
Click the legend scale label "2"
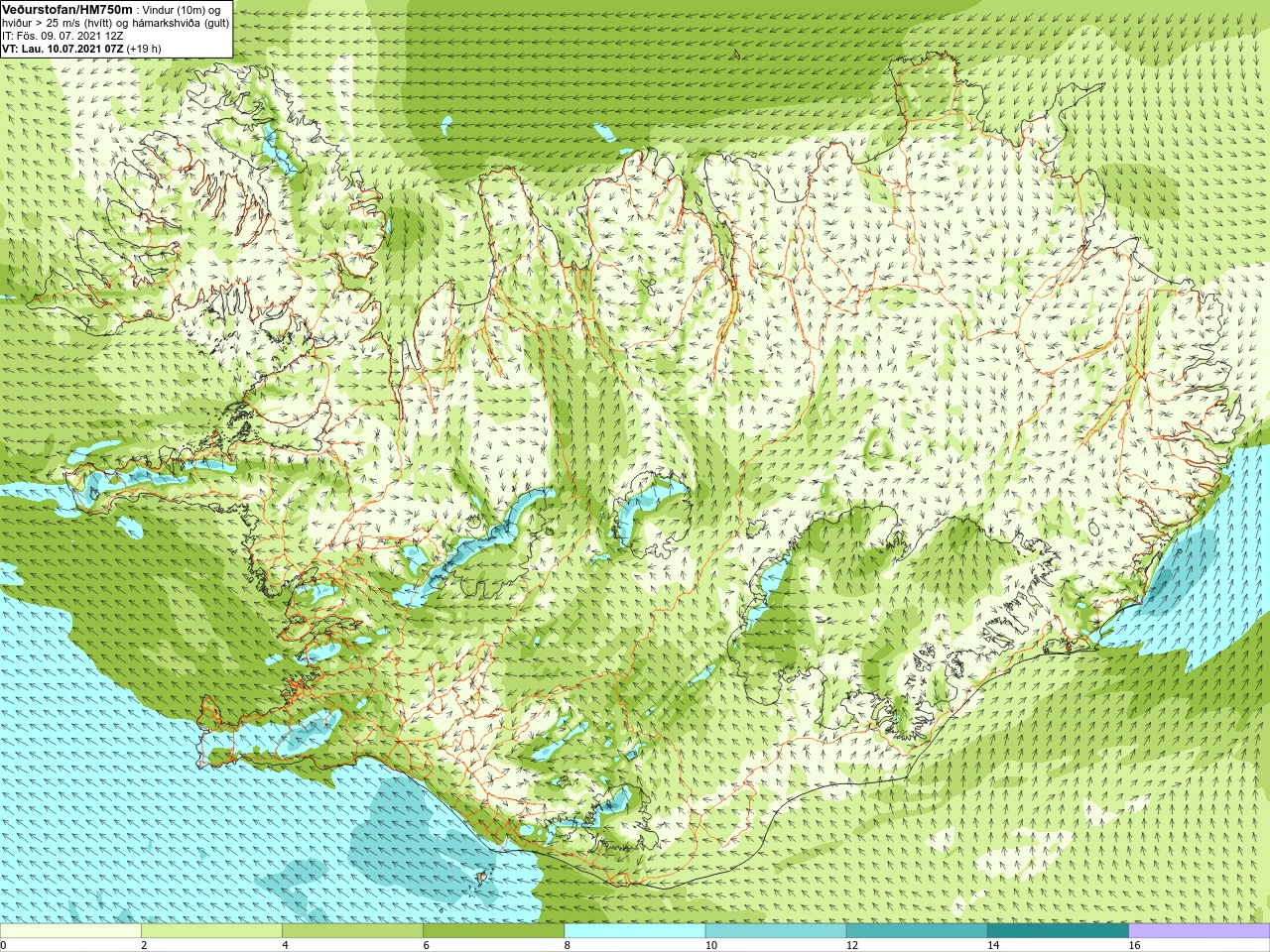[x=144, y=945]
